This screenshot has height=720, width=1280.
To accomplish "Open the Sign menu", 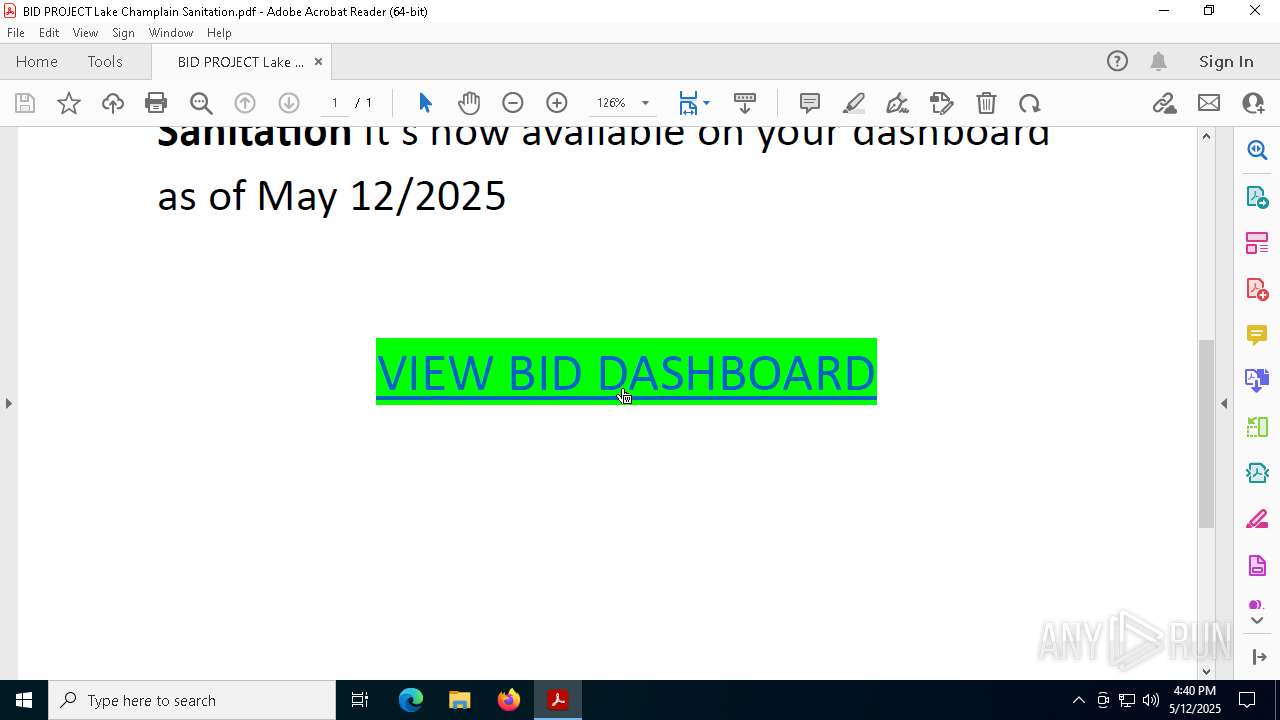I will tap(123, 33).
